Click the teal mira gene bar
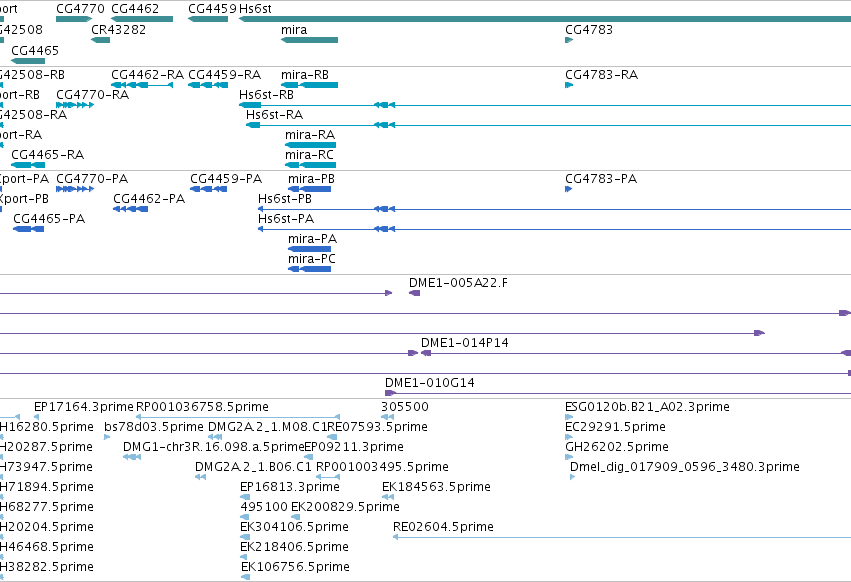This screenshot has width=851, height=582. 309,40
